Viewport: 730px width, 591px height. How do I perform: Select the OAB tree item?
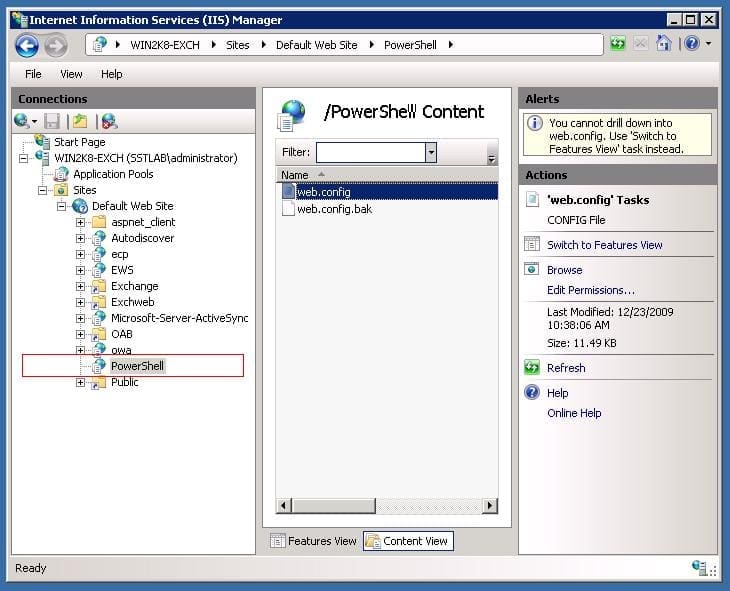click(122, 334)
